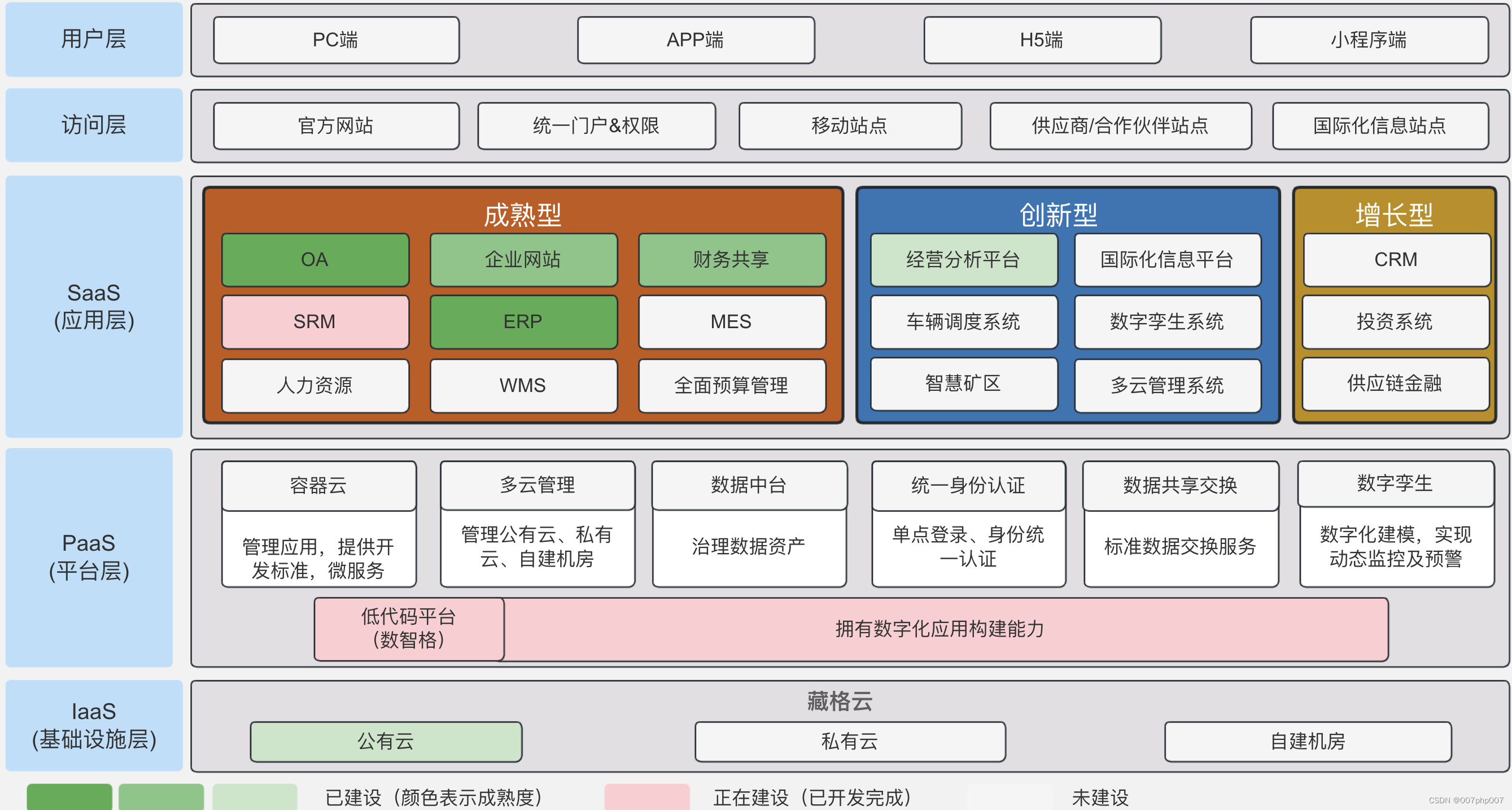Click the SaaS (应用层) label
This screenshot has height=810, width=1512.
[x=94, y=307]
